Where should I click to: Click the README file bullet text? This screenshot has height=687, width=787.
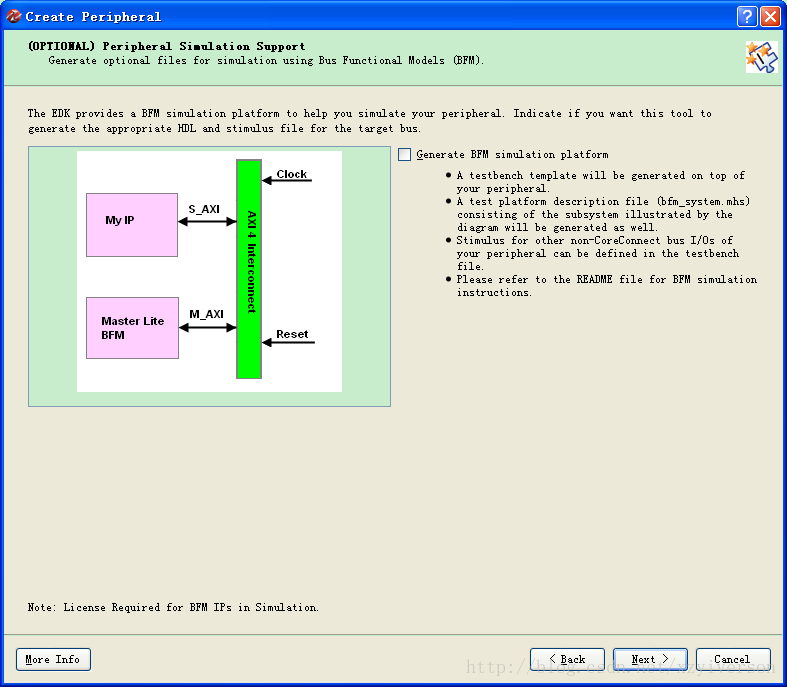click(606, 286)
